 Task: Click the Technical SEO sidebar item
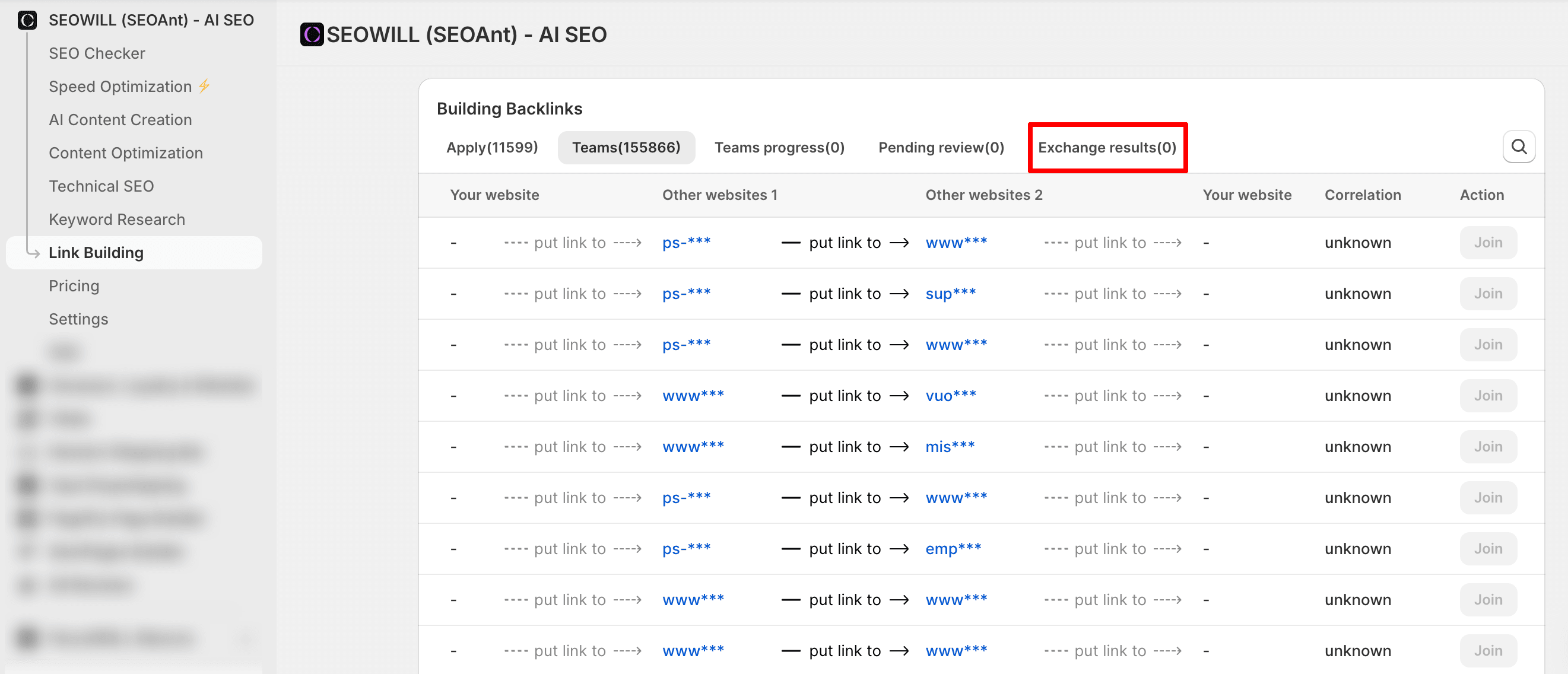(101, 186)
